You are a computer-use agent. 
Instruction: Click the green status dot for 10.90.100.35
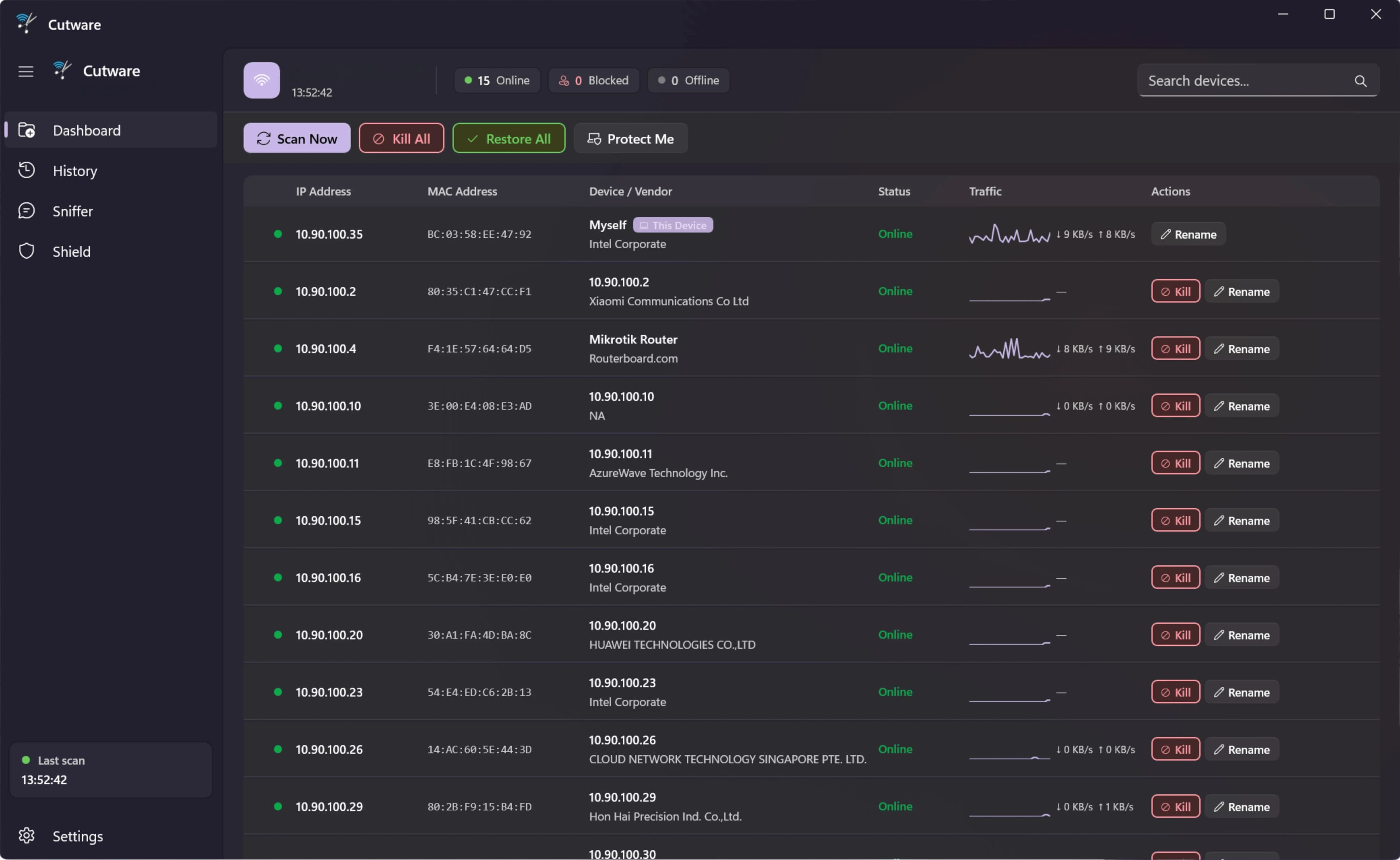coord(278,234)
